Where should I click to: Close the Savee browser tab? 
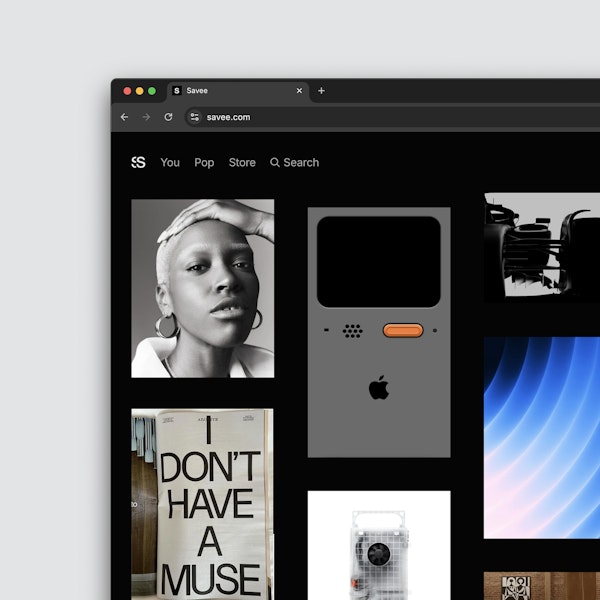click(299, 91)
